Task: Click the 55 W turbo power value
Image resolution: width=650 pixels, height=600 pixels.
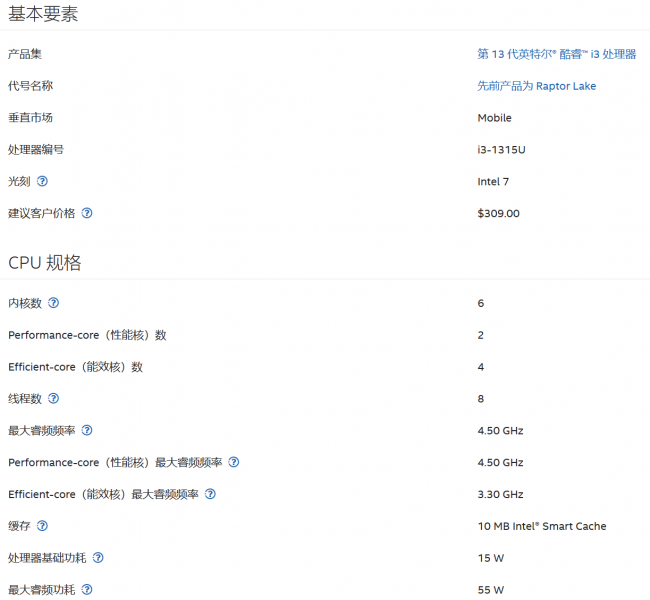Action: [491, 590]
